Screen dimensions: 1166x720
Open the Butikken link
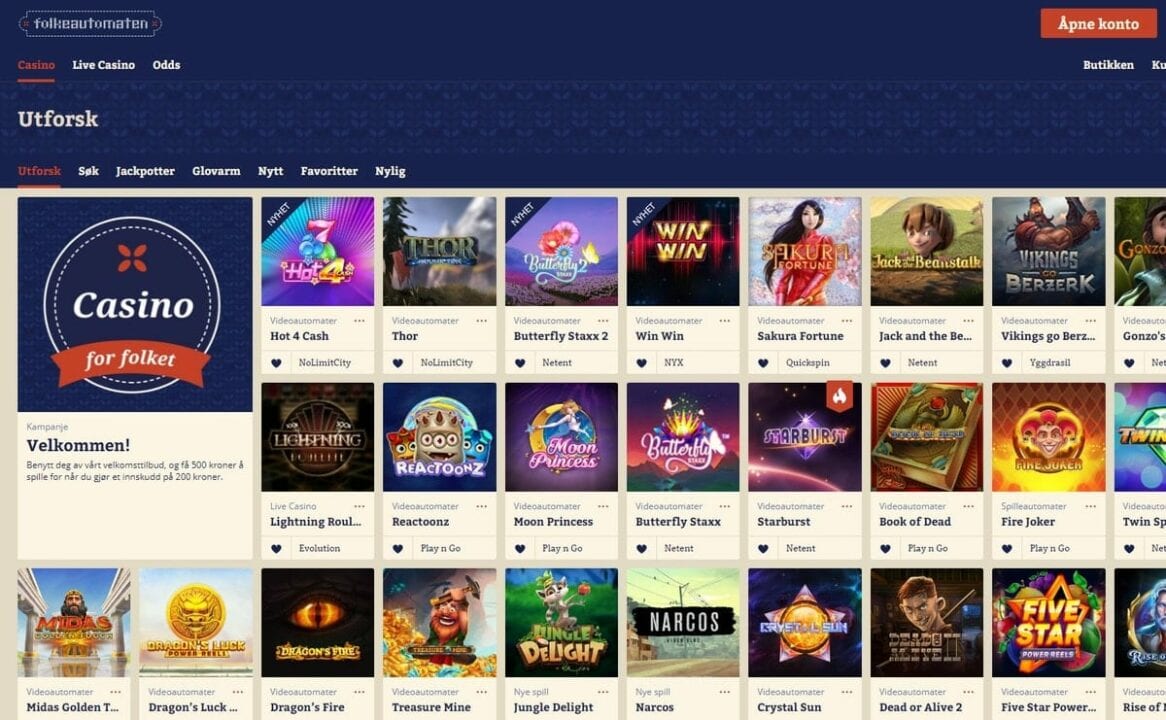[1108, 65]
